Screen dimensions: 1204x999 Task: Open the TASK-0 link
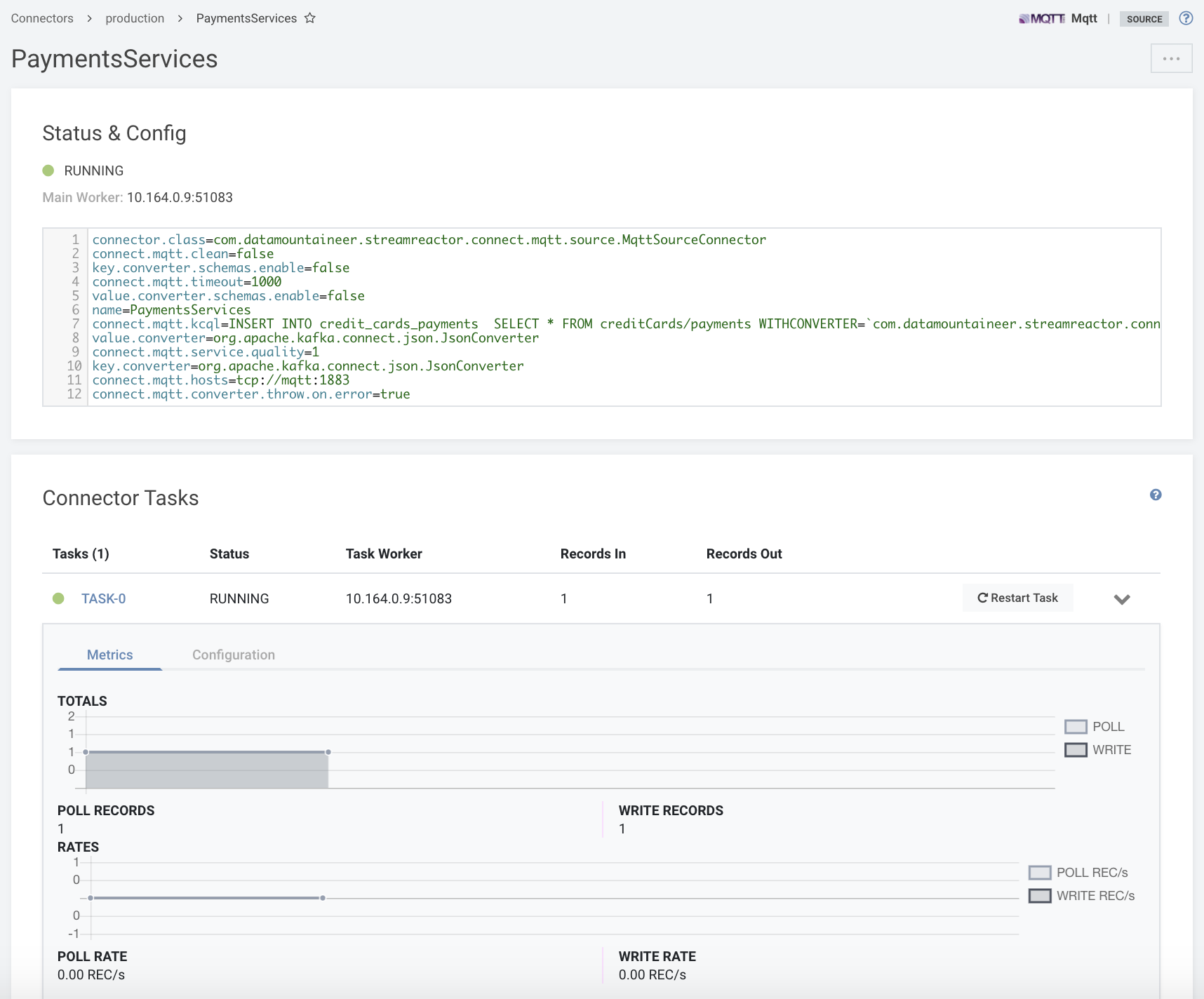104,598
